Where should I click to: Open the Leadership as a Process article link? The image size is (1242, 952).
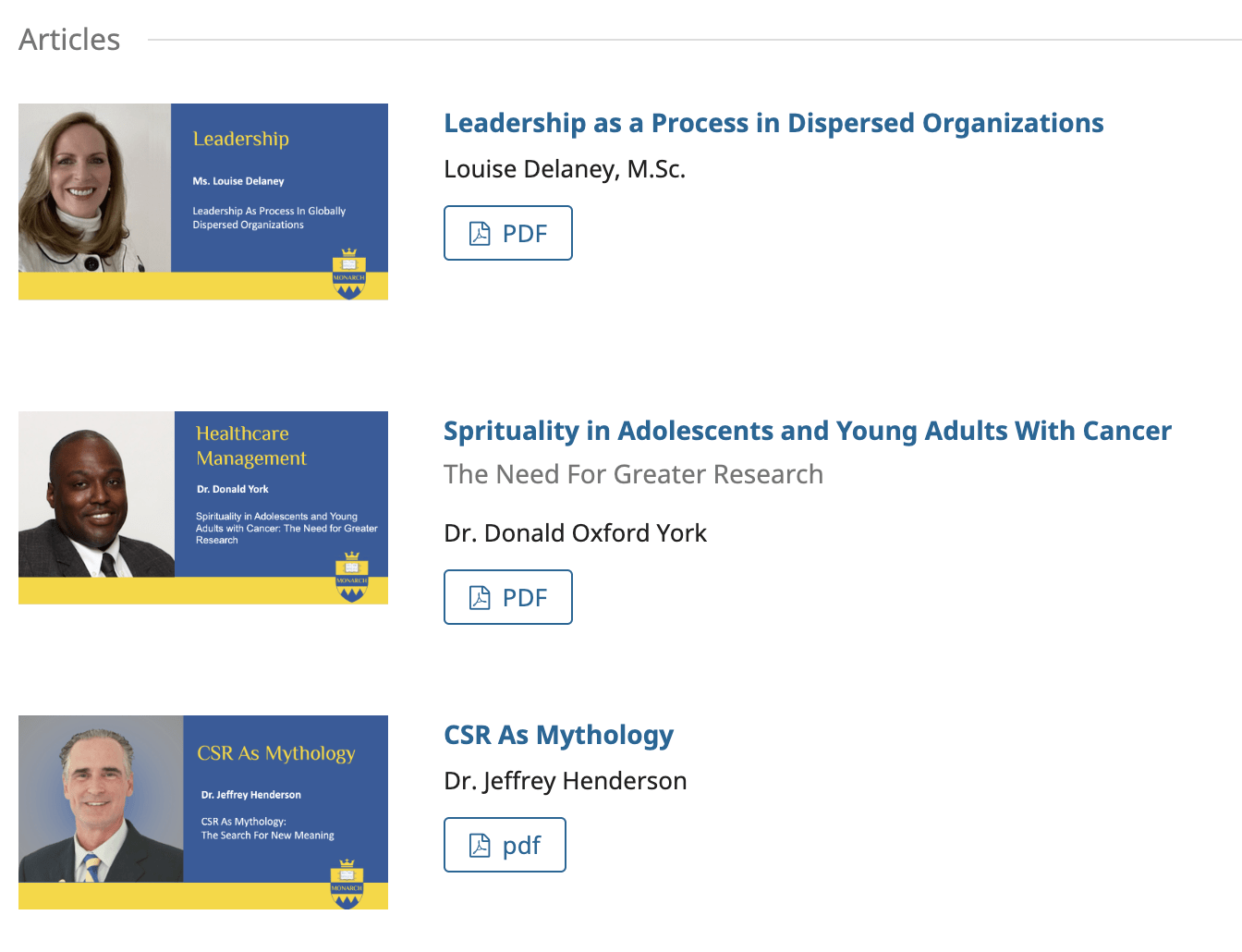[773, 123]
